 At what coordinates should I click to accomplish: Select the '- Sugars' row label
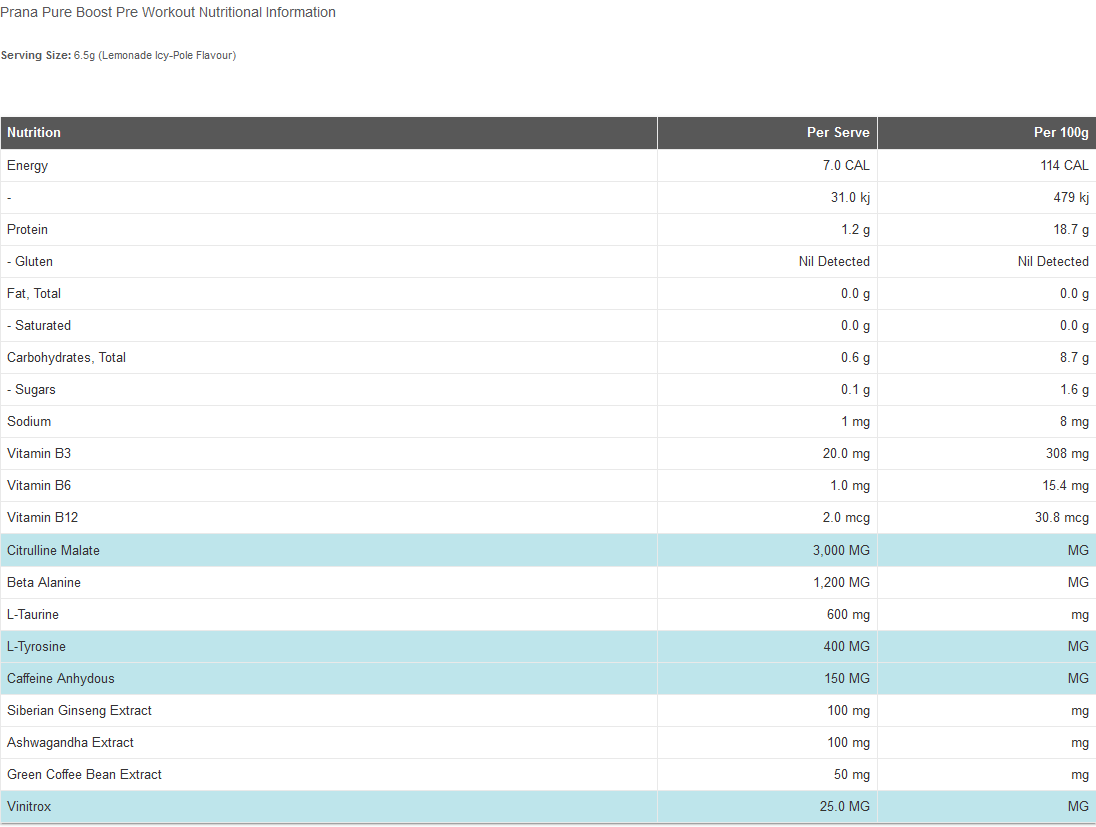point(31,390)
